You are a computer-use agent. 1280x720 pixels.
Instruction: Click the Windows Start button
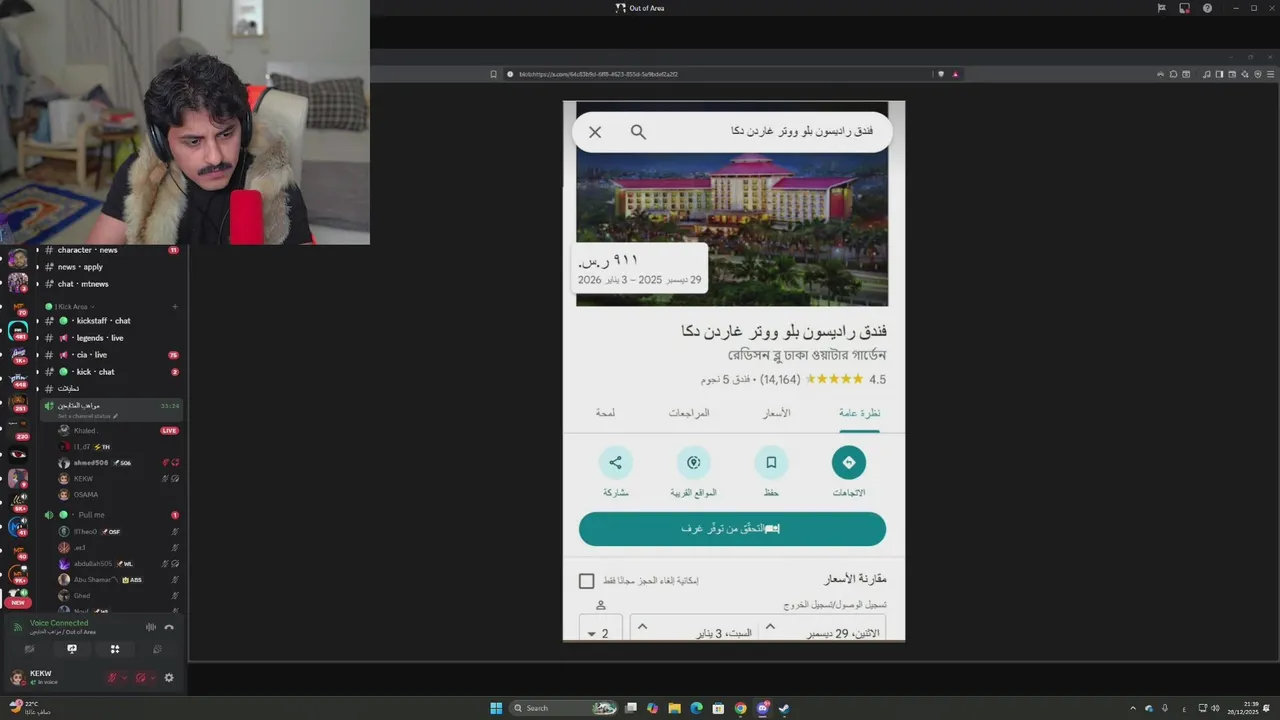496,708
